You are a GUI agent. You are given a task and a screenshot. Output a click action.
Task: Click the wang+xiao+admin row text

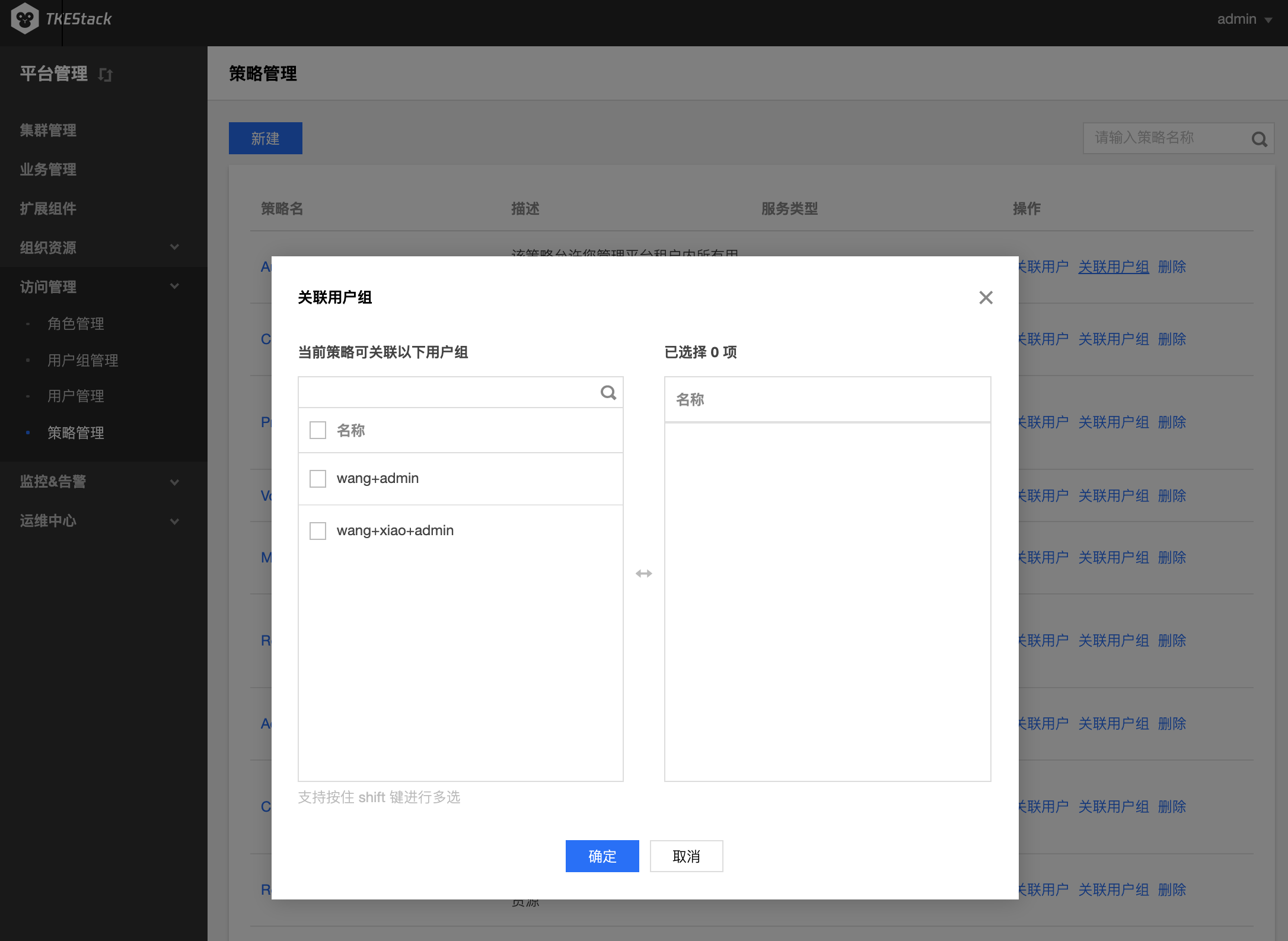pyautogui.click(x=395, y=530)
